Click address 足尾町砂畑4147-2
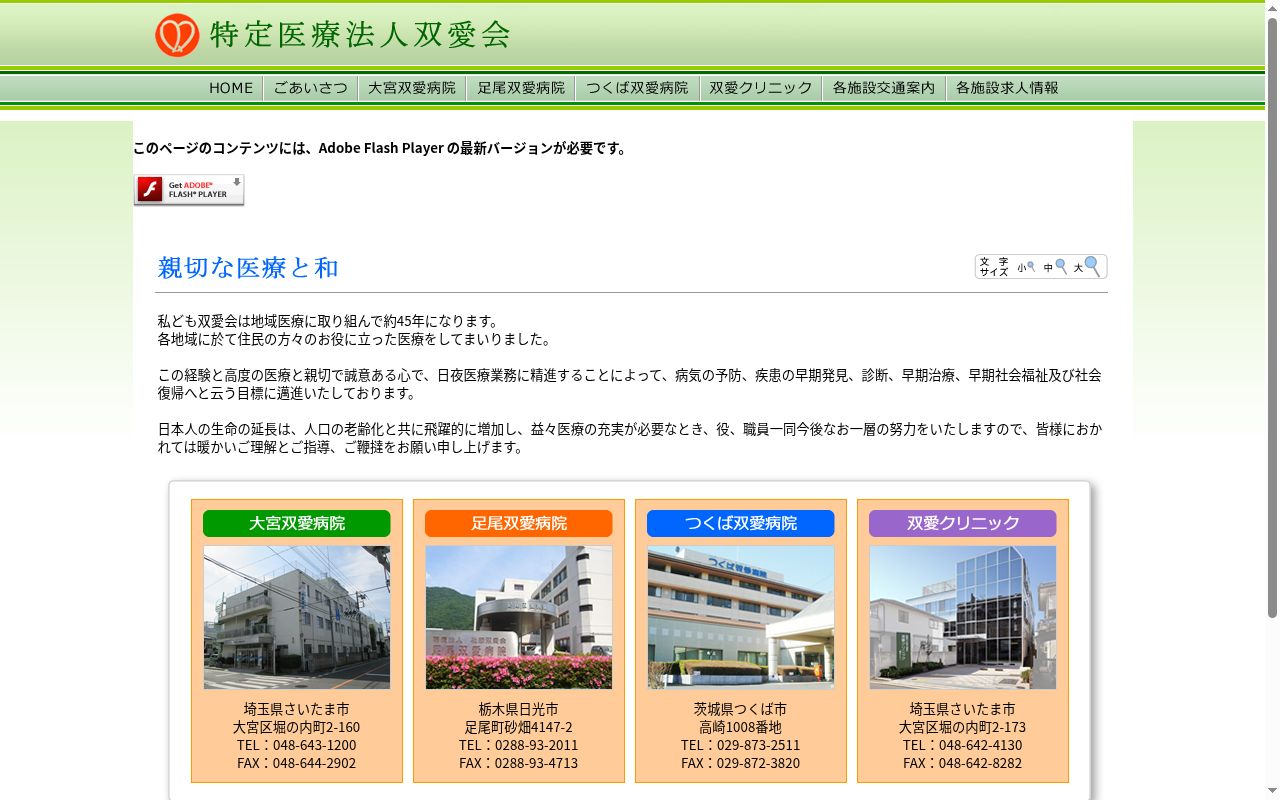Screen dimensions: 1280x800 pyautogui.click(x=519, y=727)
